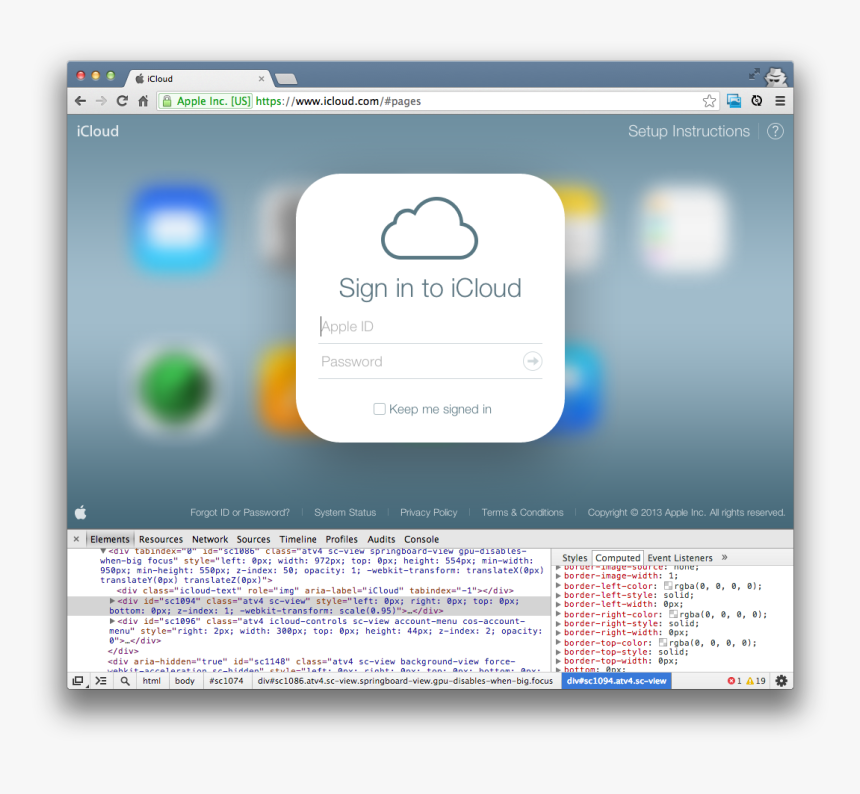860x794 pixels.
Task: Expand the border-top-color property
Action: 558,643
